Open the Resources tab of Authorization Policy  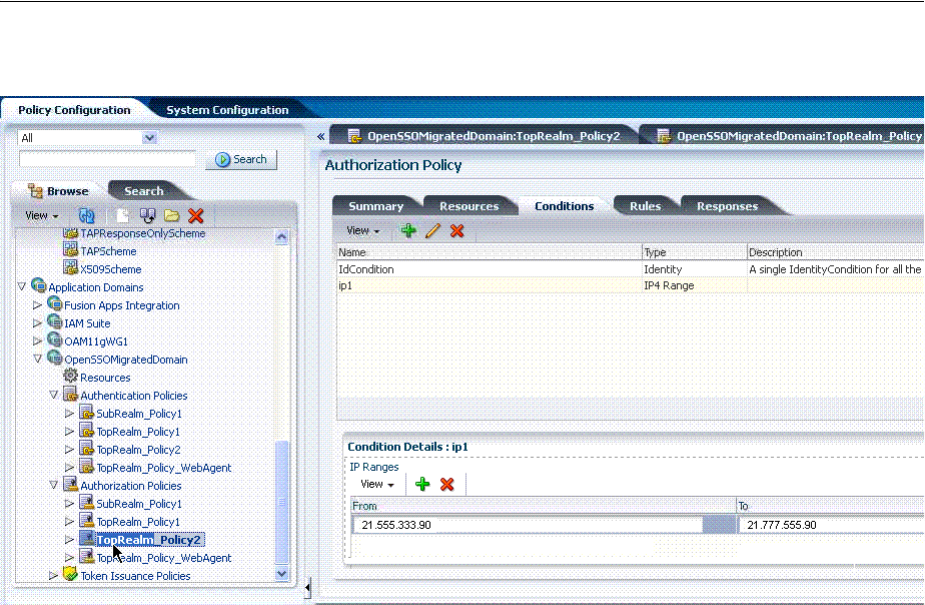469,206
